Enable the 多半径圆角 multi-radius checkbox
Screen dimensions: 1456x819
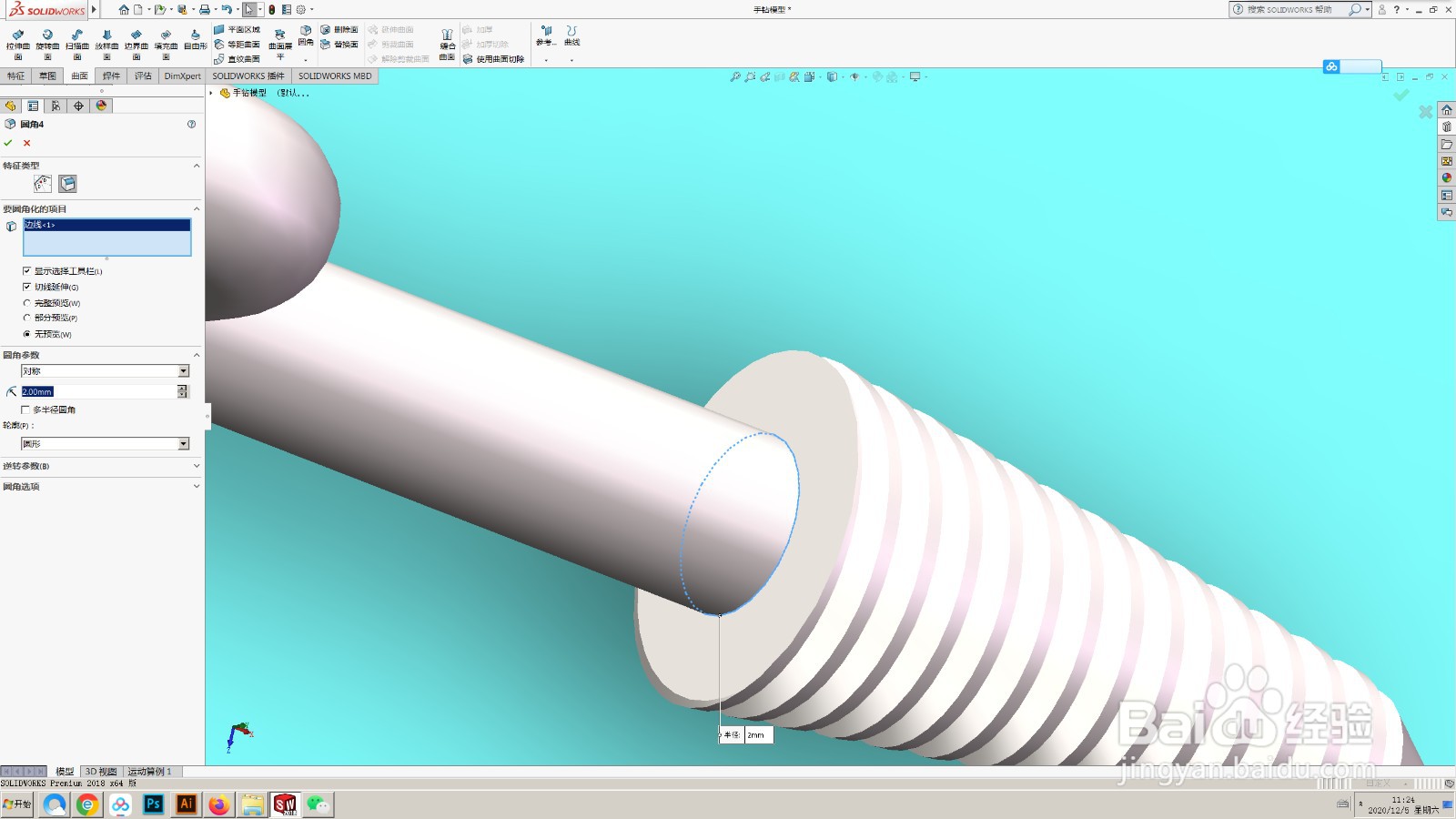click(x=25, y=409)
